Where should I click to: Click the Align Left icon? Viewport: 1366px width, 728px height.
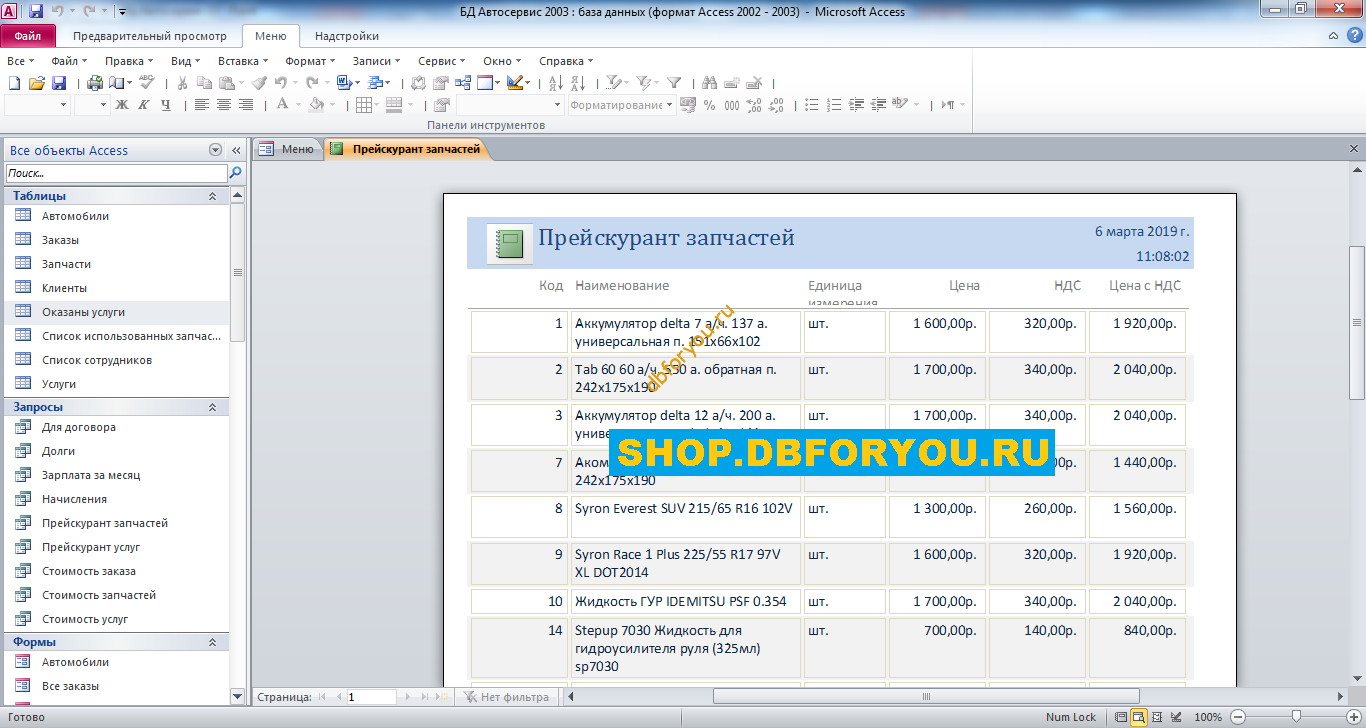[202, 105]
